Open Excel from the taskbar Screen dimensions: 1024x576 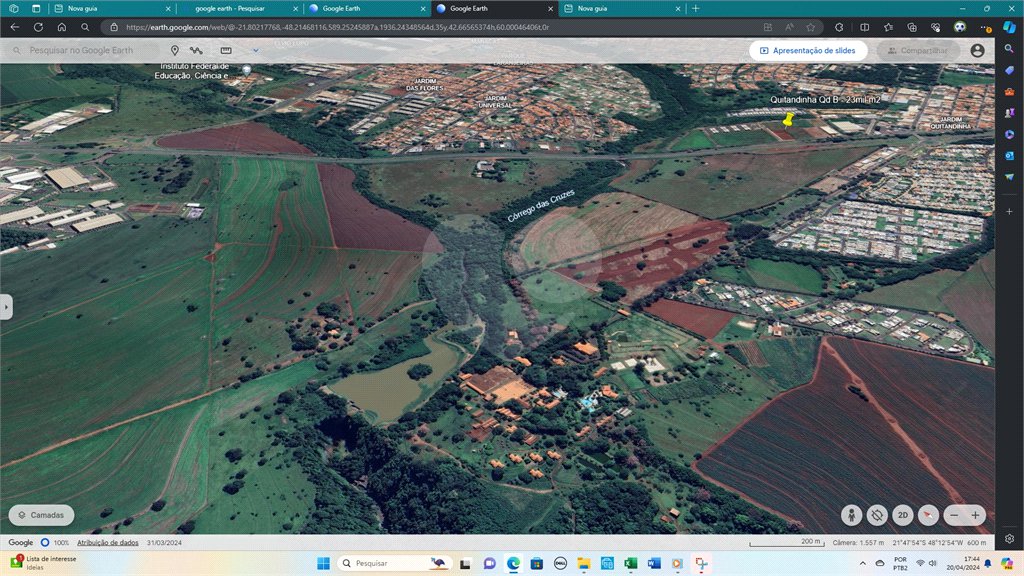coord(630,563)
